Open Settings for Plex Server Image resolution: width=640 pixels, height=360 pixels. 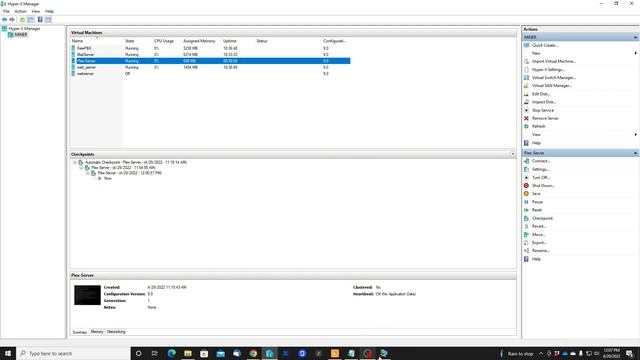(x=540, y=169)
